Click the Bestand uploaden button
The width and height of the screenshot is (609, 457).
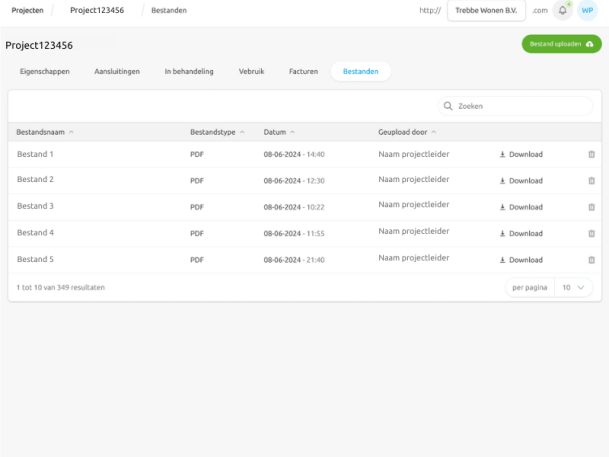coord(561,44)
